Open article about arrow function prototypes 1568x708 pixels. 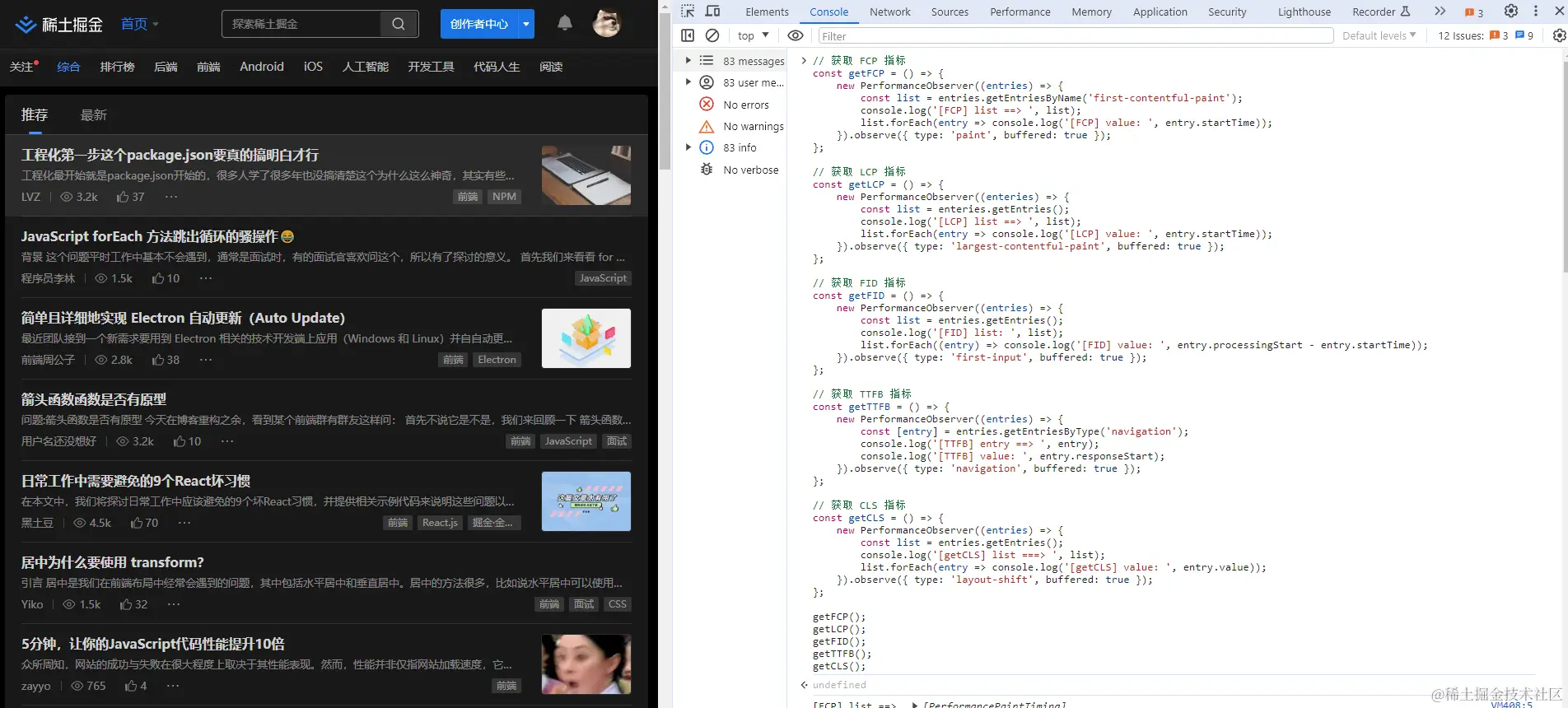pos(94,399)
